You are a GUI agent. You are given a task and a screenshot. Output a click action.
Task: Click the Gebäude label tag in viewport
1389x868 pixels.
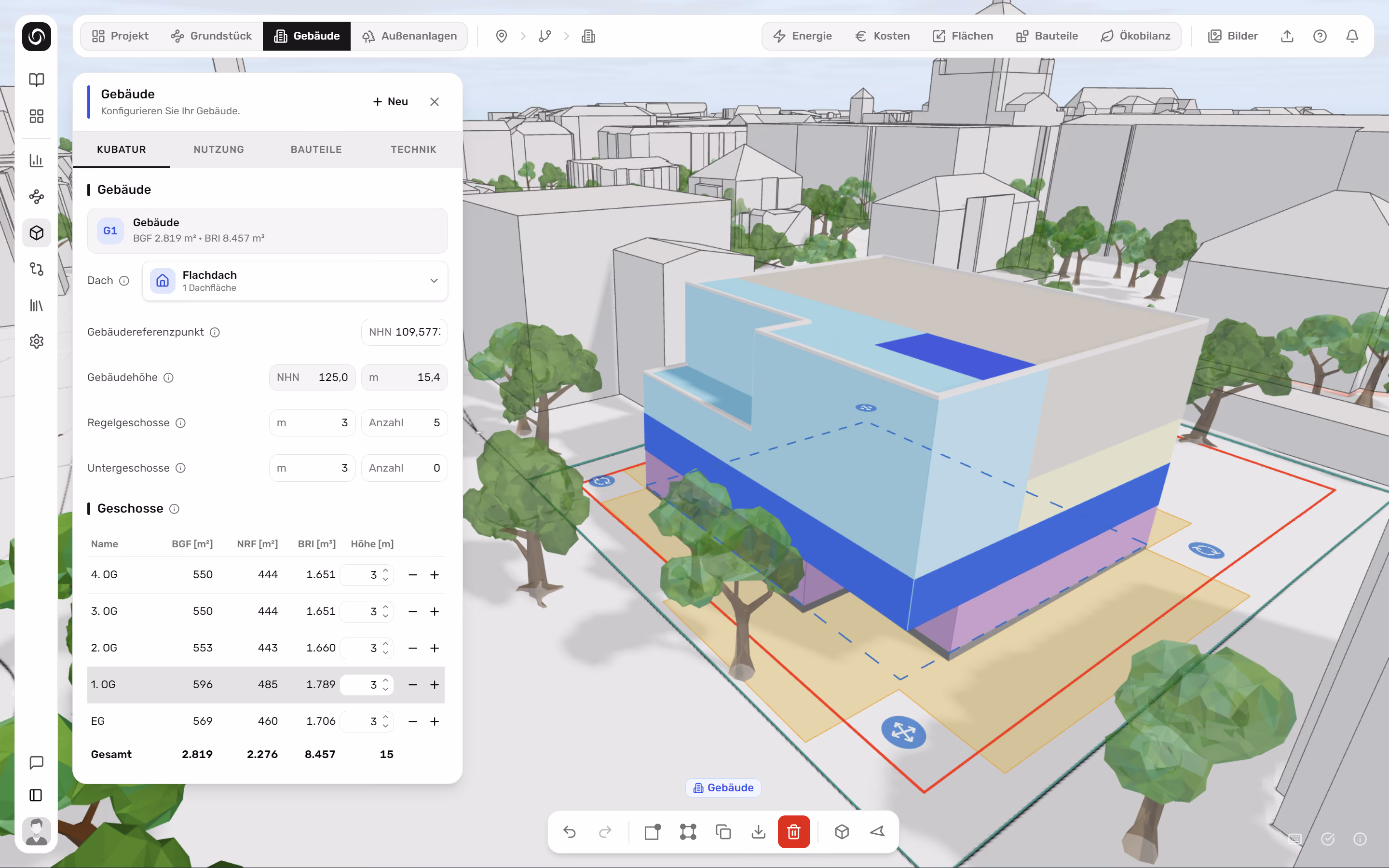click(723, 787)
